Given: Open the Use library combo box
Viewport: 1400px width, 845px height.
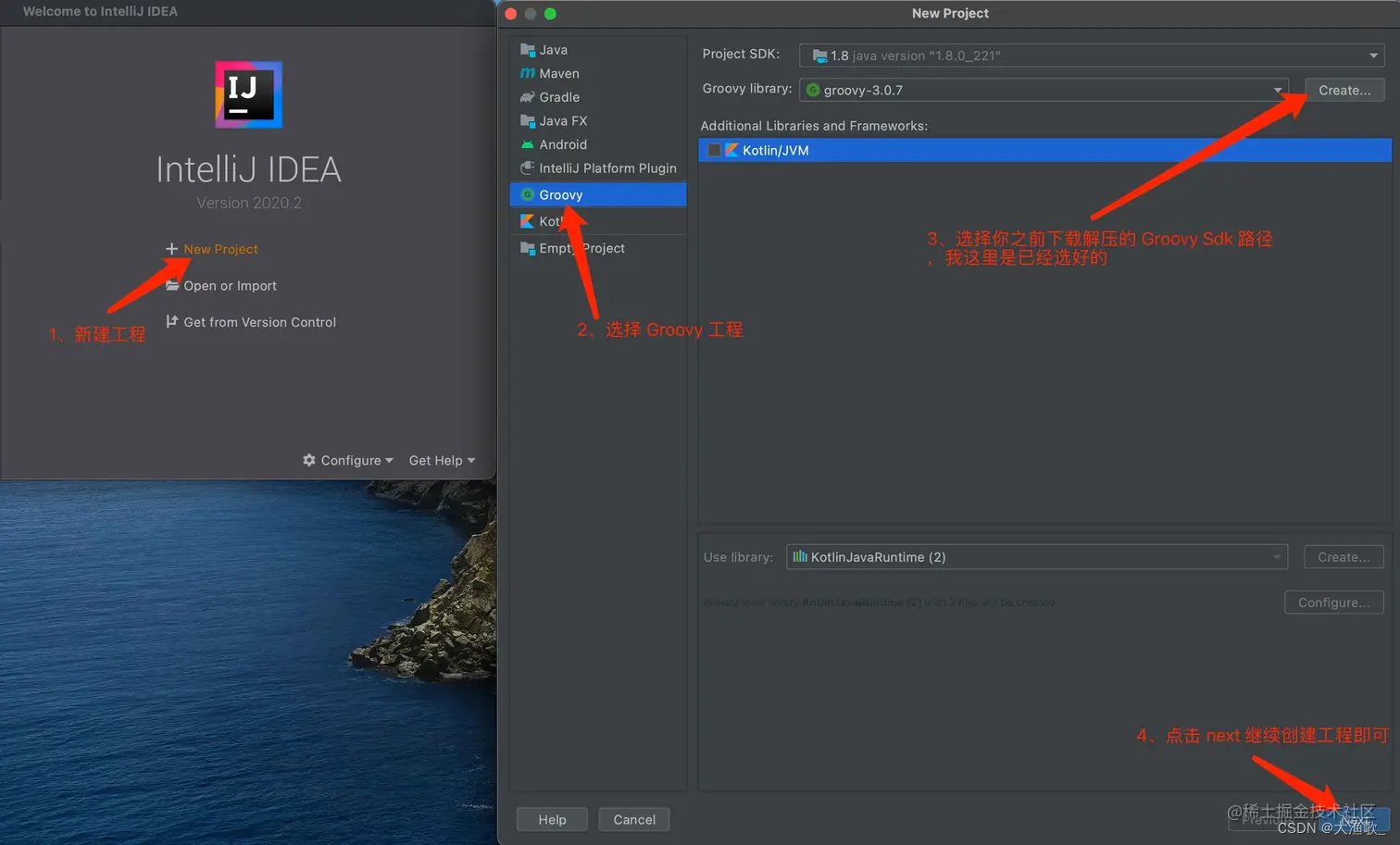Looking at the screenshot, I should 1037,556.
